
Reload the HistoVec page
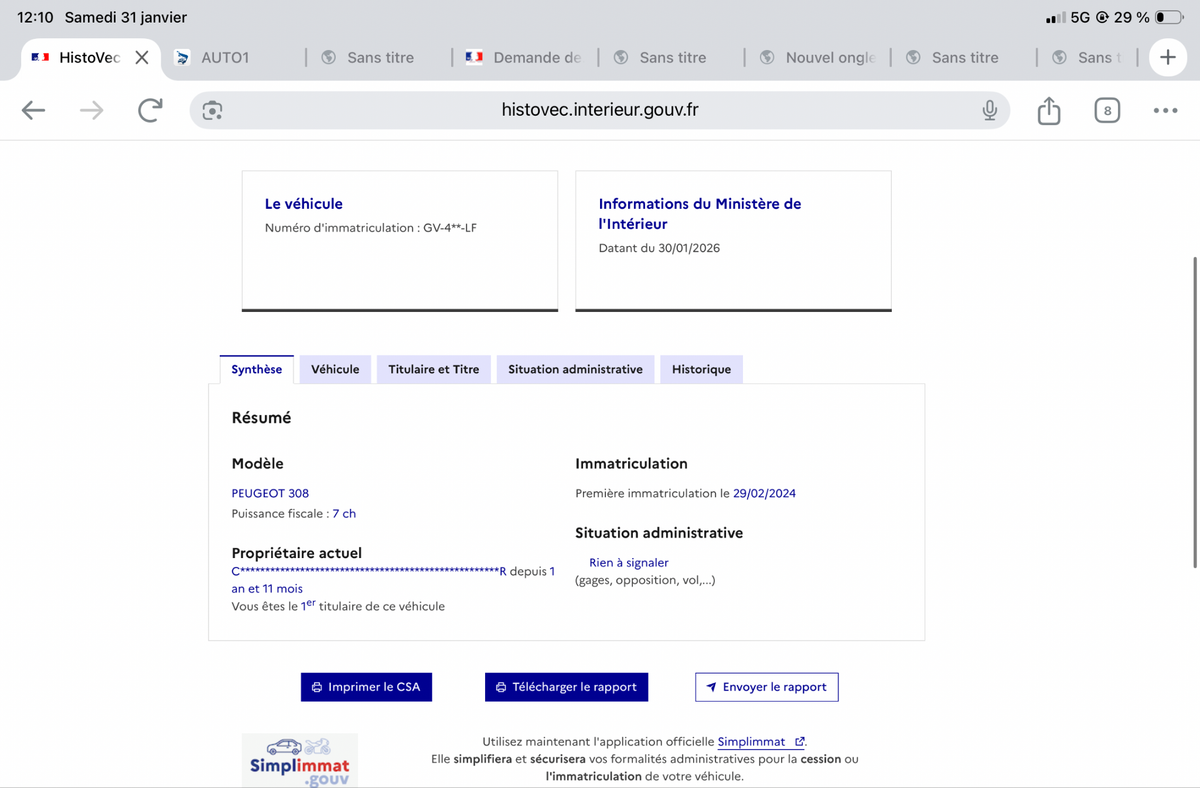point(150,110)
